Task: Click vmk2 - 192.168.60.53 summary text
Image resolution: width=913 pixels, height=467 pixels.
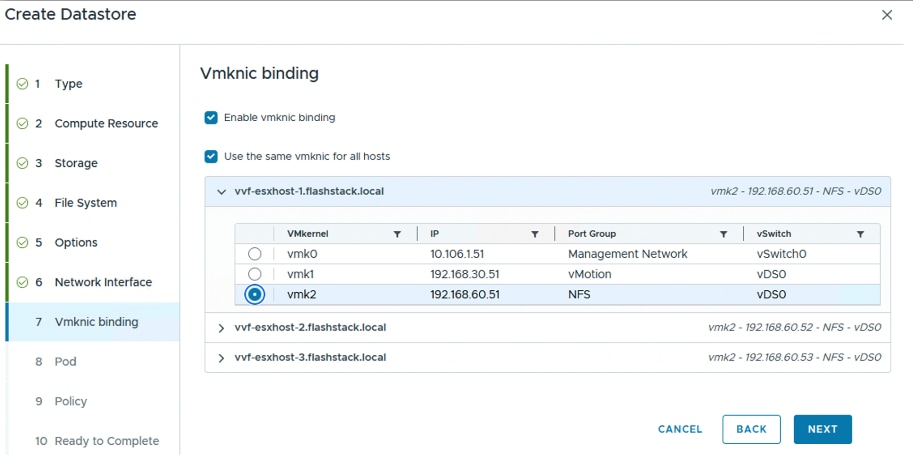Action: point(794,358)
